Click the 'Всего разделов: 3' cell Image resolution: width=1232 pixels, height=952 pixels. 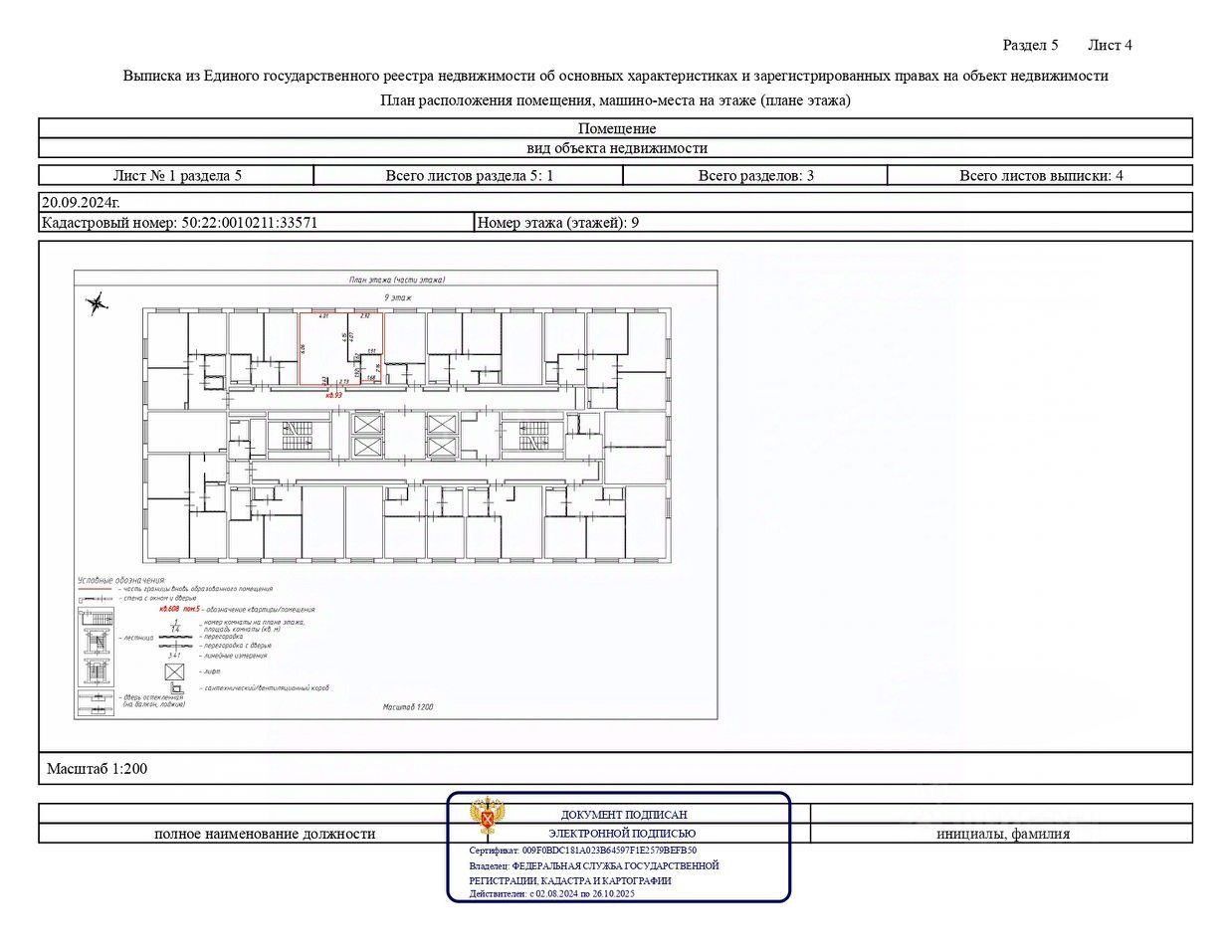(755, 176)
